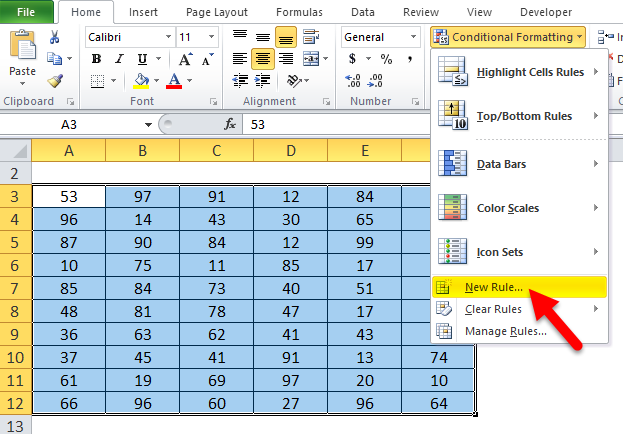Click the Cut scissors icon

[54, 37]
